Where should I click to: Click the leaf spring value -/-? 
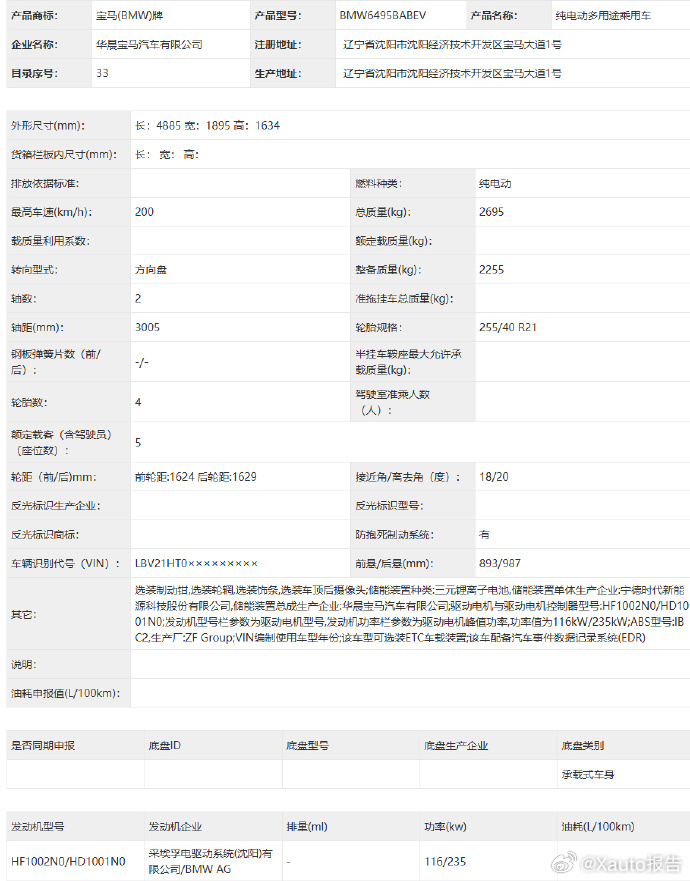(x=142, y=362)
